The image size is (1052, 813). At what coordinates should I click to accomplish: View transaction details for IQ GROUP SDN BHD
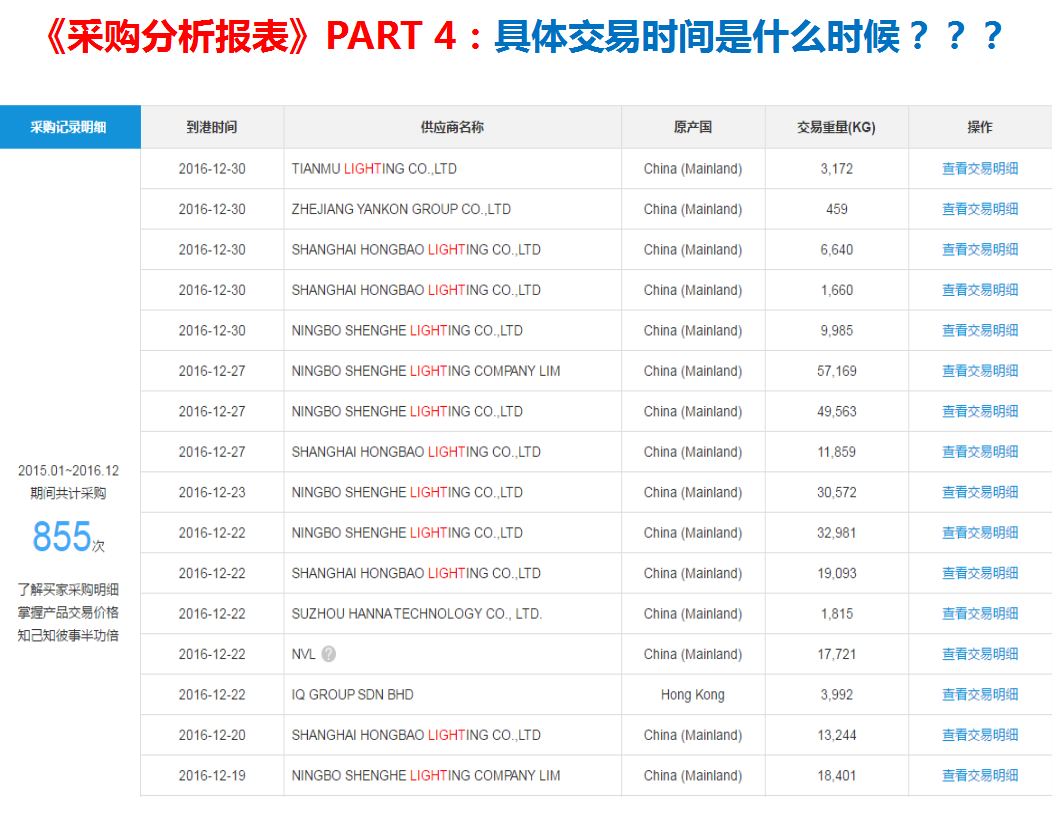click(979, 695)
